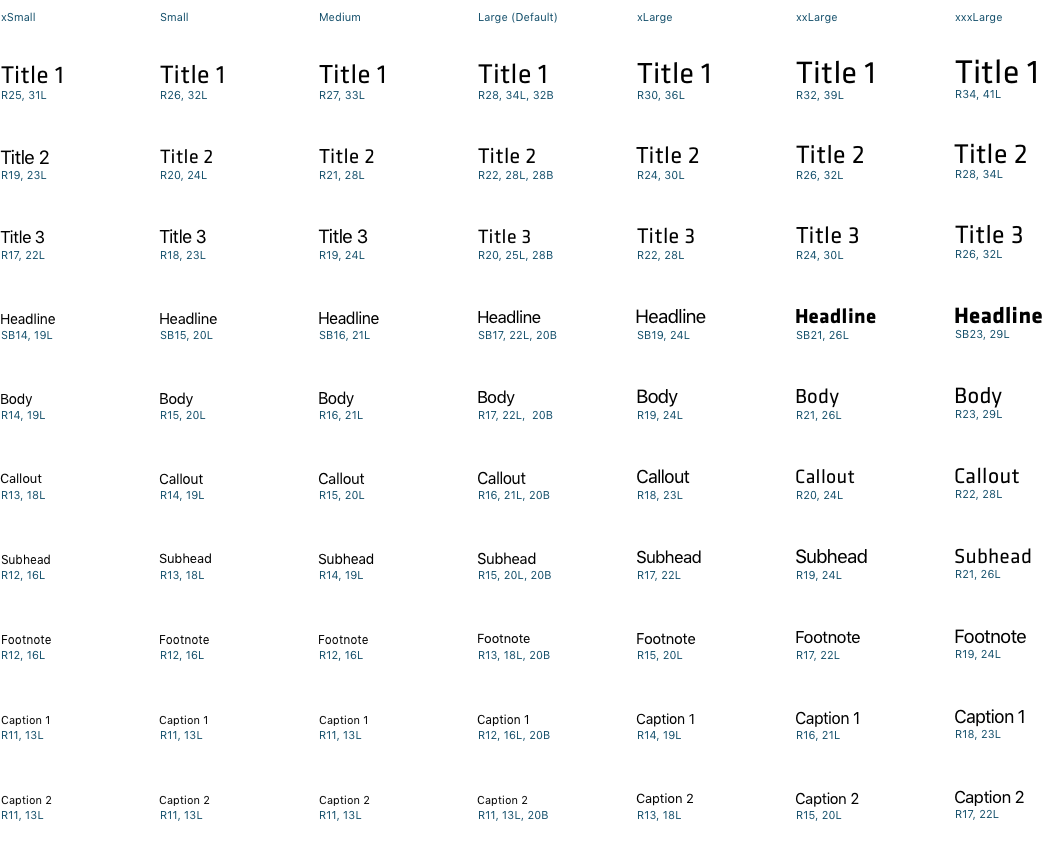This screenshot has width=1056, height=847.
Task: Select Caption 1 text in xxxLarge column
Action: [x=989, y=717]
